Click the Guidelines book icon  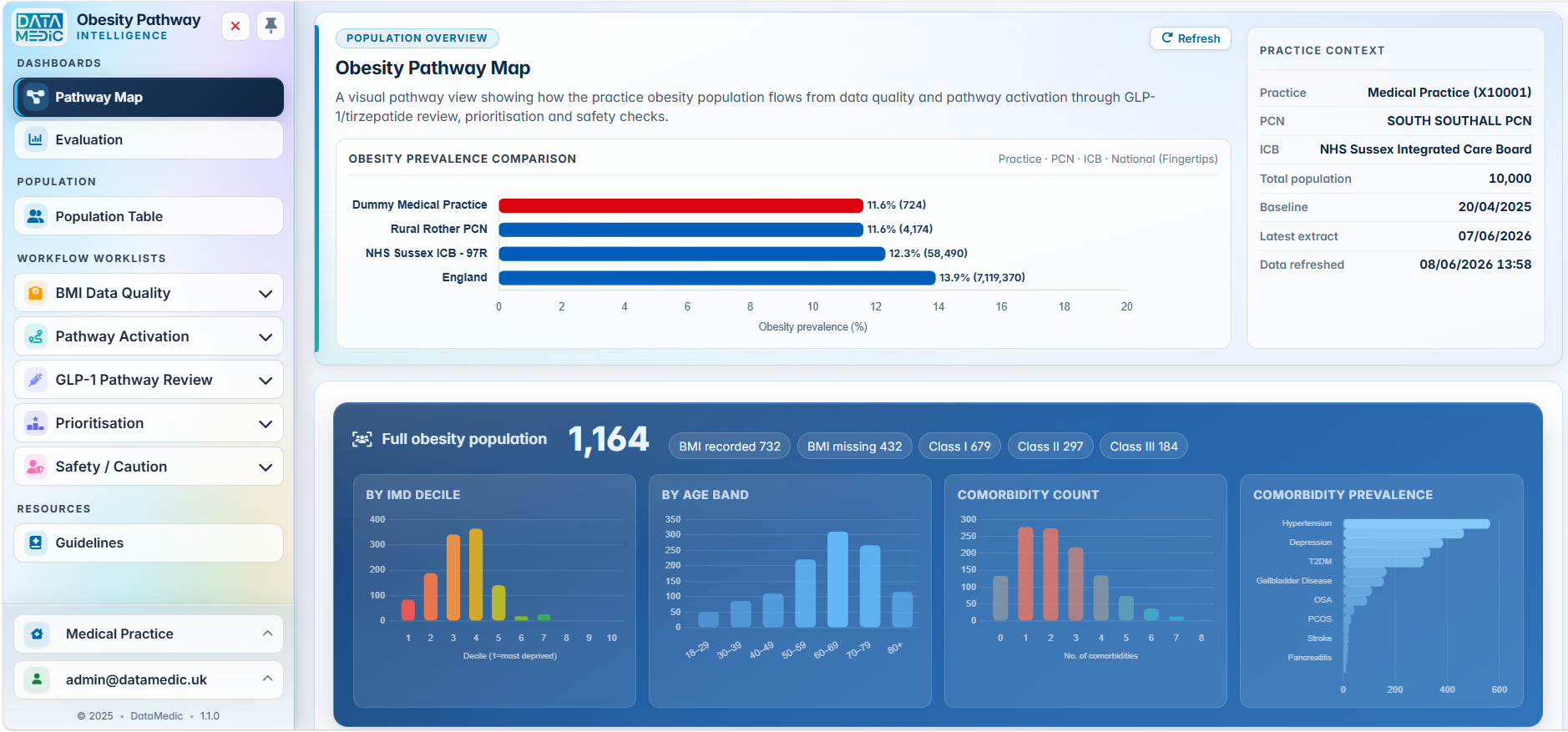pos(35,543)
